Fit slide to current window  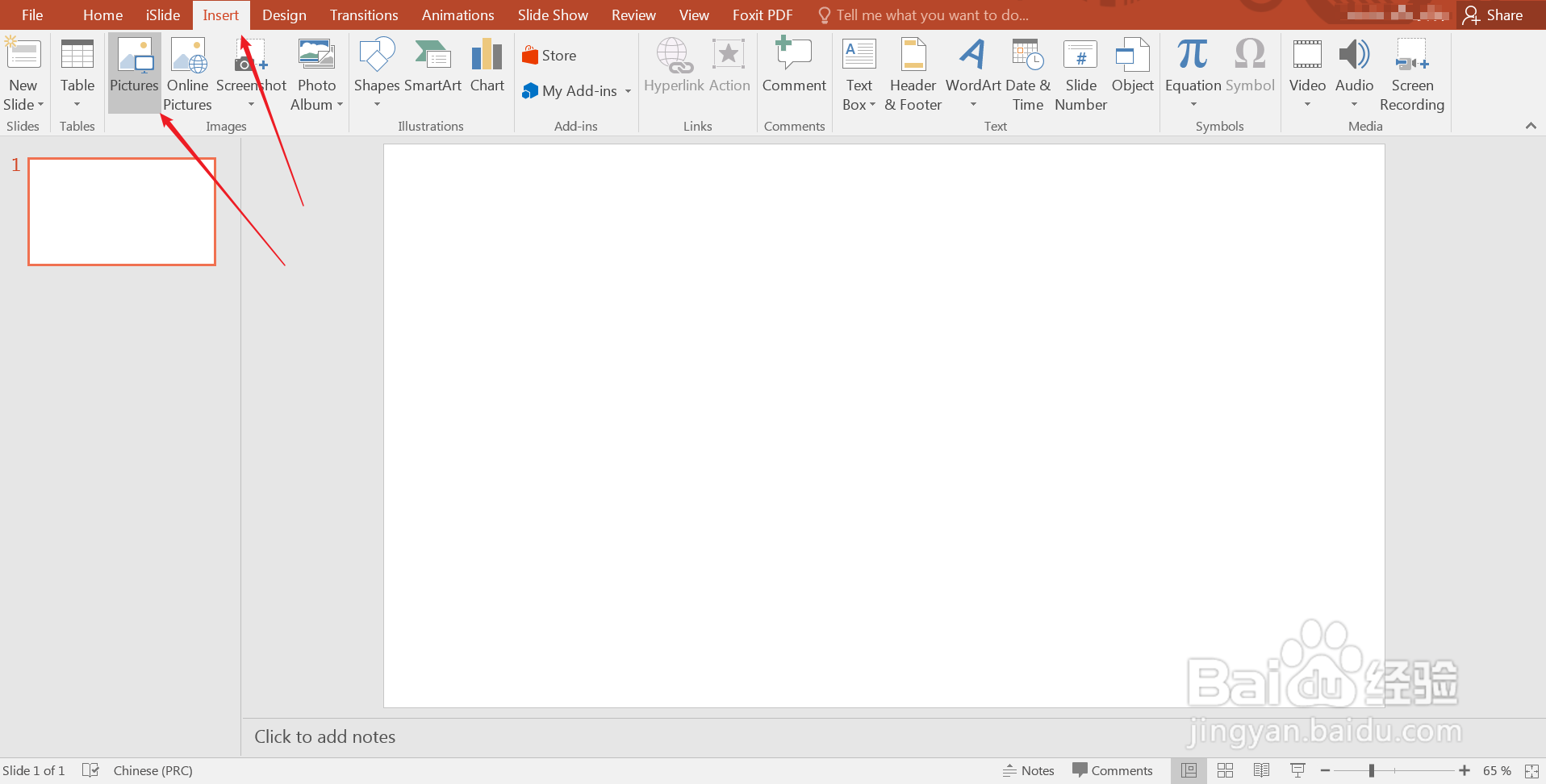point(1531,771)
